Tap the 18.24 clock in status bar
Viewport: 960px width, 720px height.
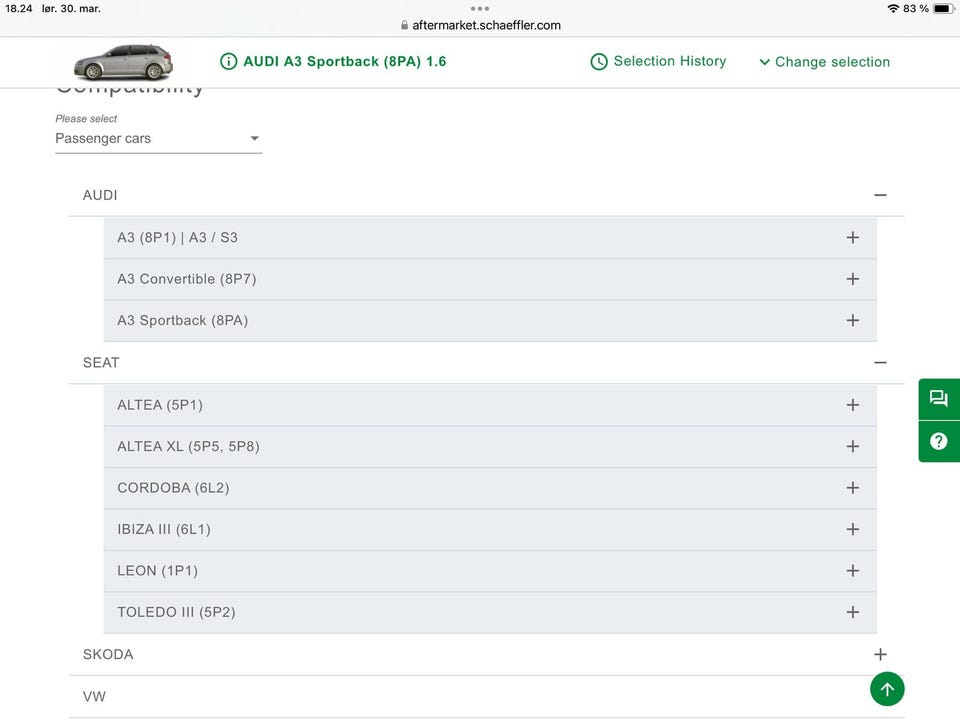18,9
